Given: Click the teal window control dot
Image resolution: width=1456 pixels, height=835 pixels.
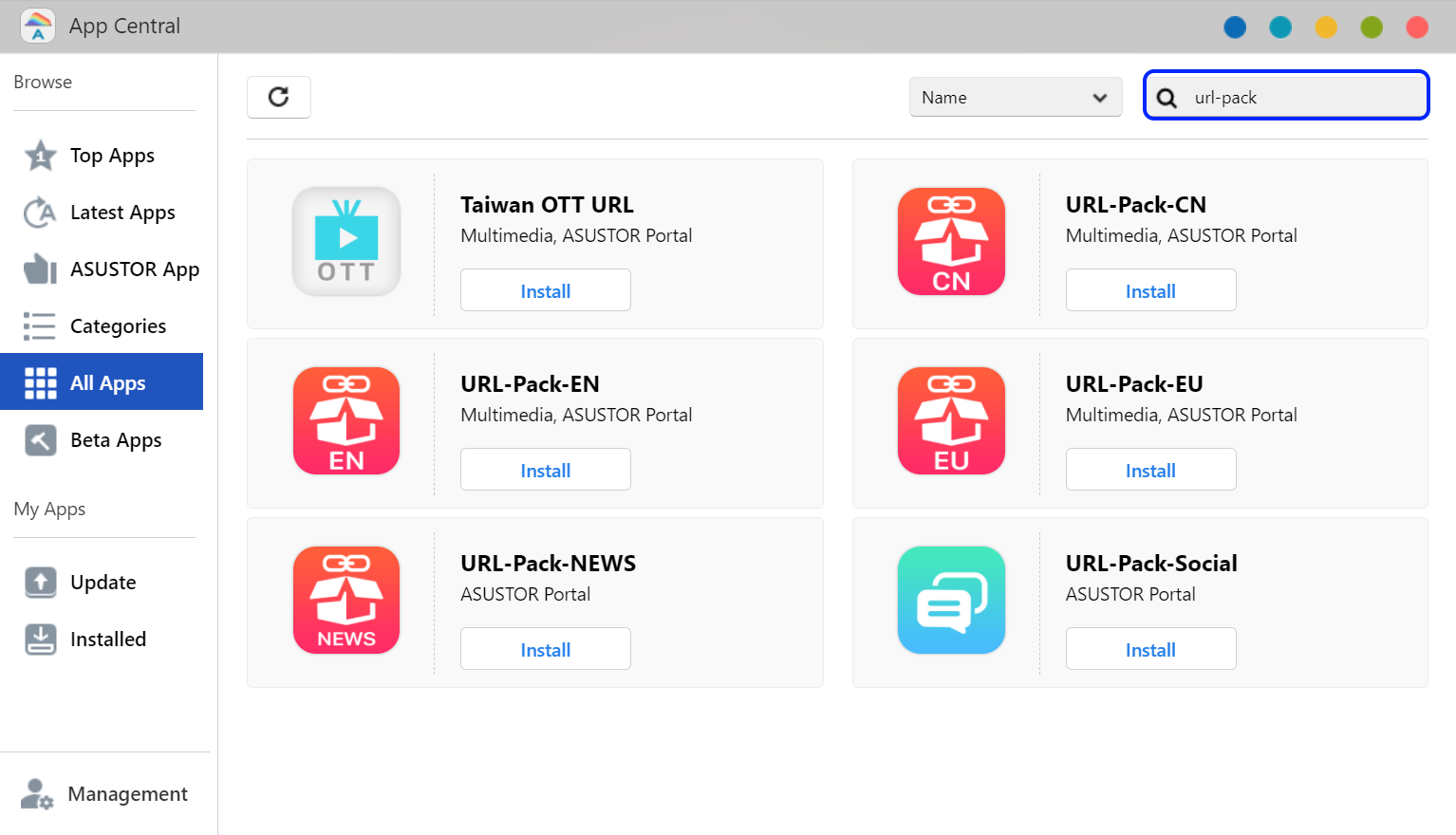Looking at the screenshot, I should coord(1280,28).
